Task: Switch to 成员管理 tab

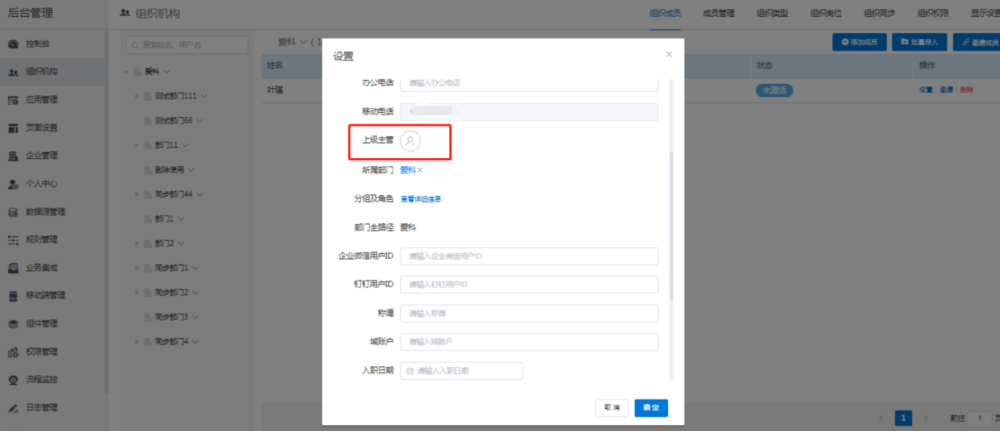Action: [x=719, y=13]
